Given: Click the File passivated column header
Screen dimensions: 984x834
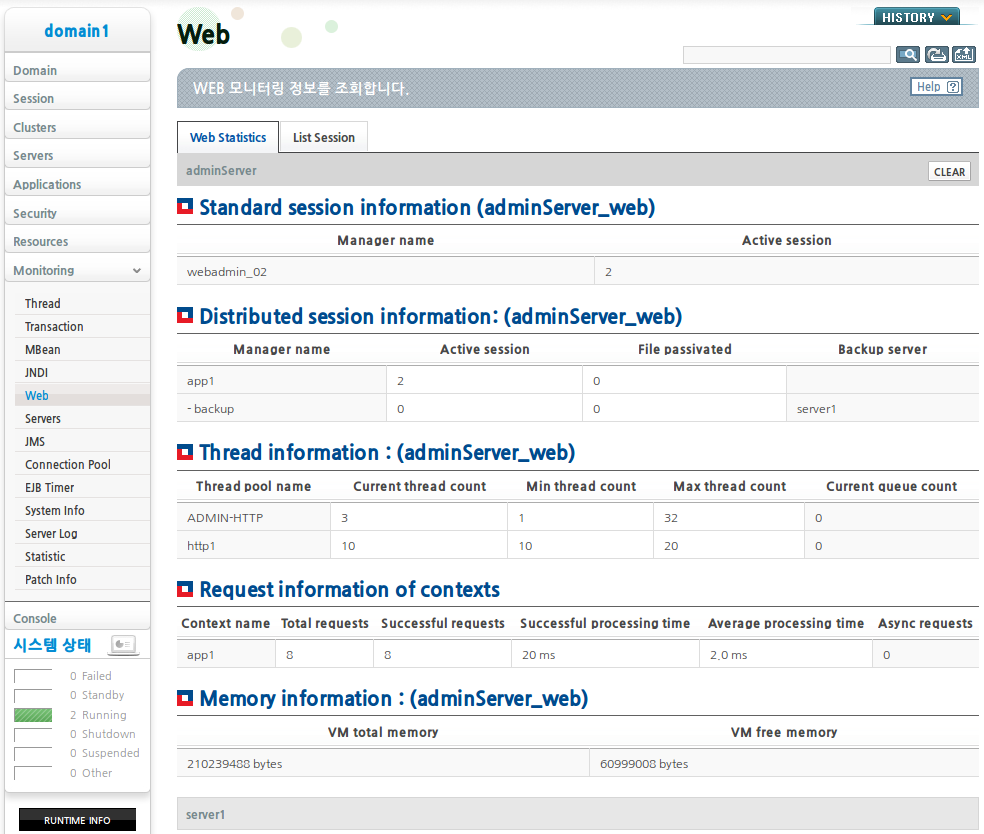Looking at the screenshot, I should tap(685, 350).
